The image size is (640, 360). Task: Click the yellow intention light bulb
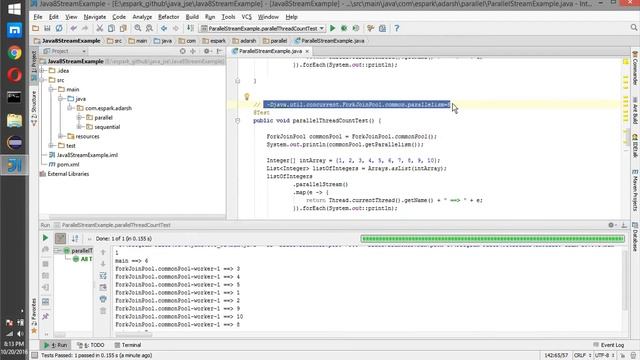(247, 97)
